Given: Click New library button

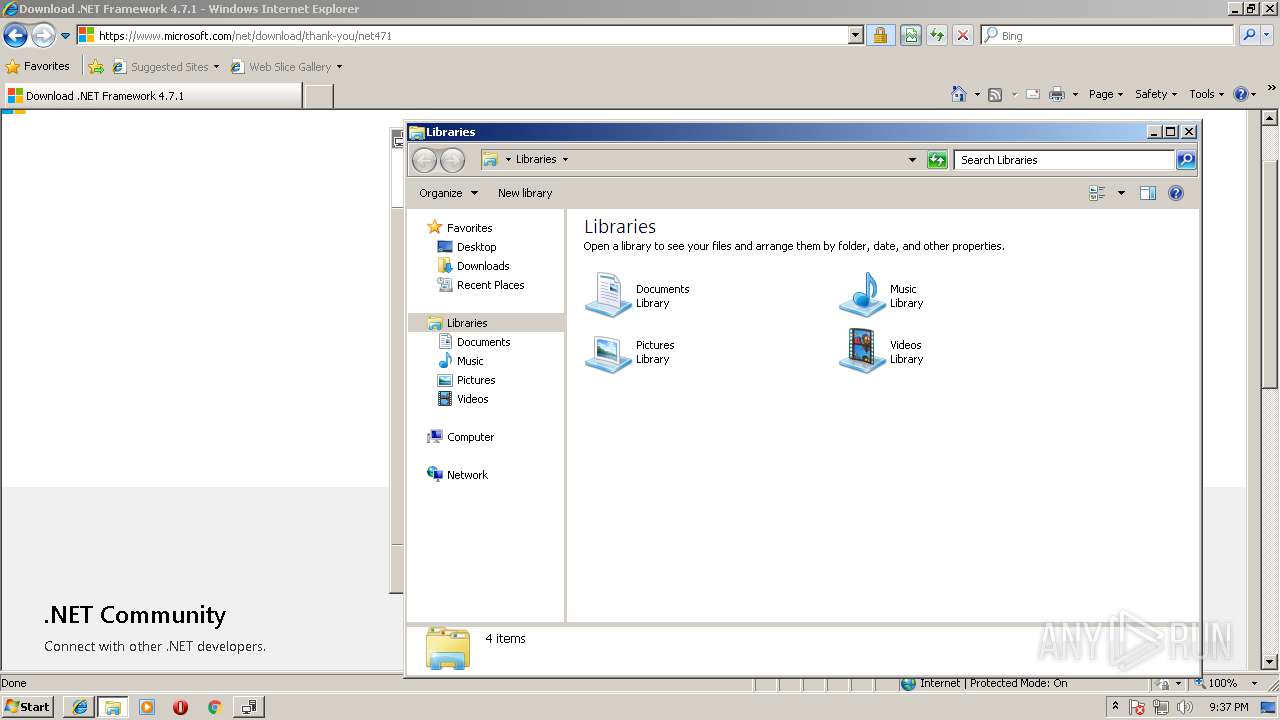Looking at the screenshot, I should (525, 193).
